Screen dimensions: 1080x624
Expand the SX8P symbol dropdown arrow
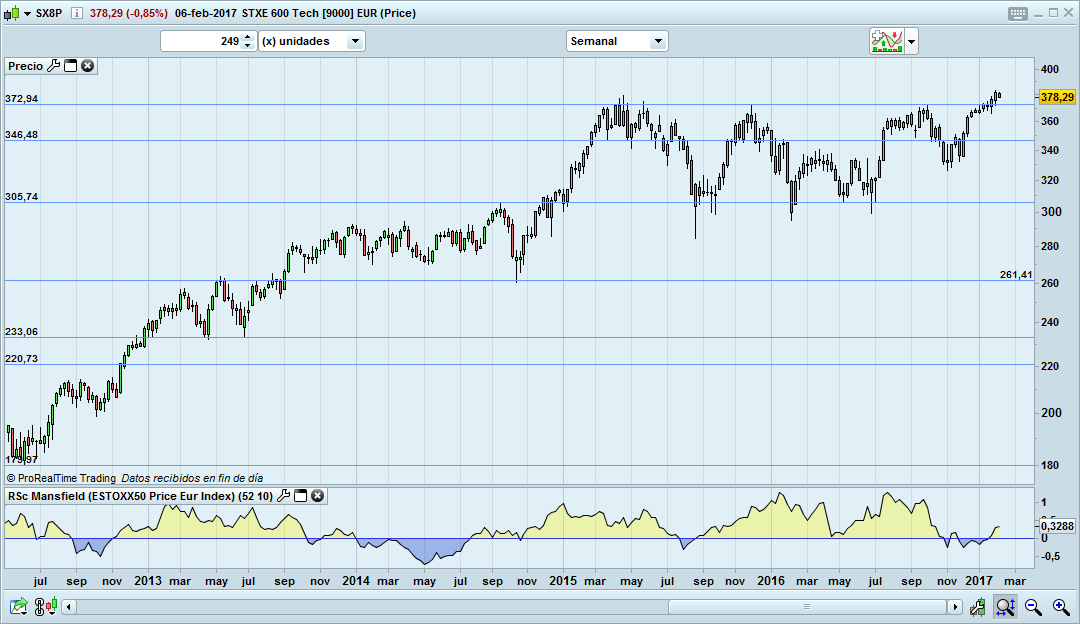[x=26, y=14]
